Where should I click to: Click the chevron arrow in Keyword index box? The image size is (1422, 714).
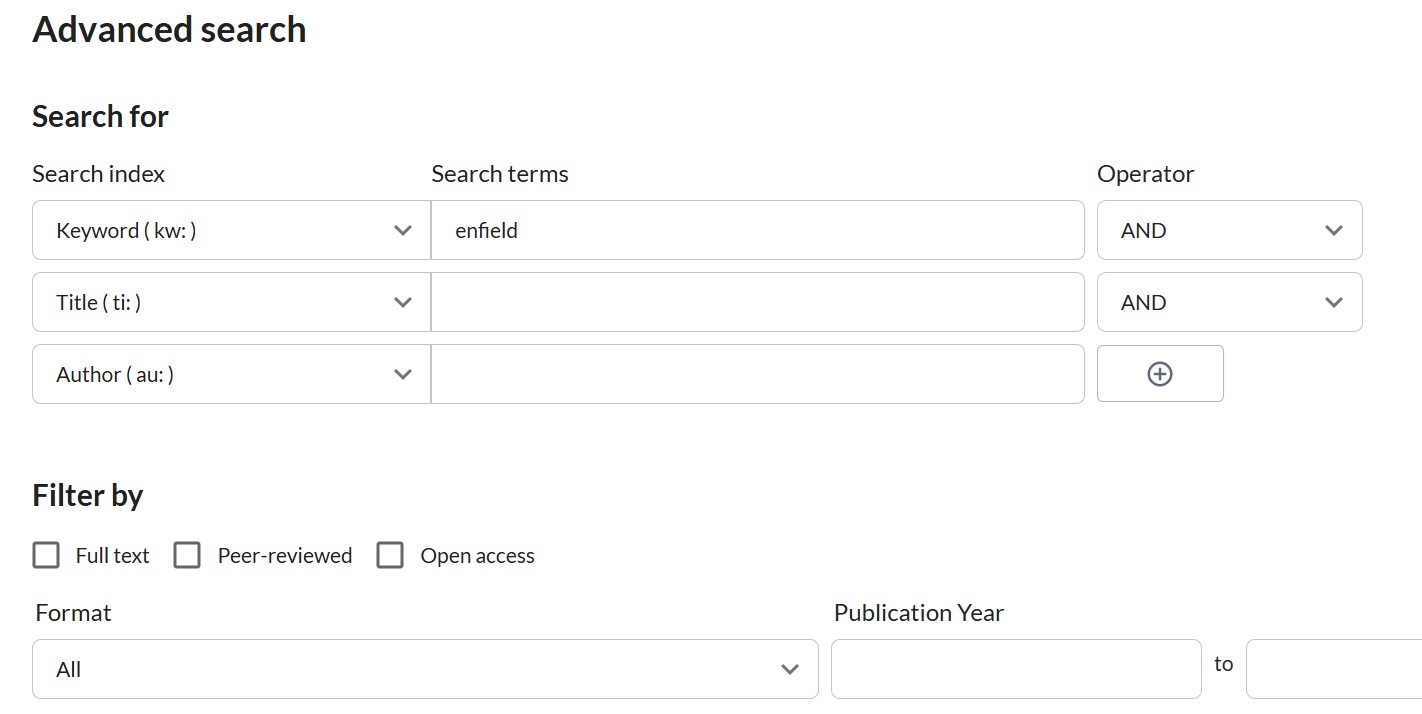click(x=403, y=231)
